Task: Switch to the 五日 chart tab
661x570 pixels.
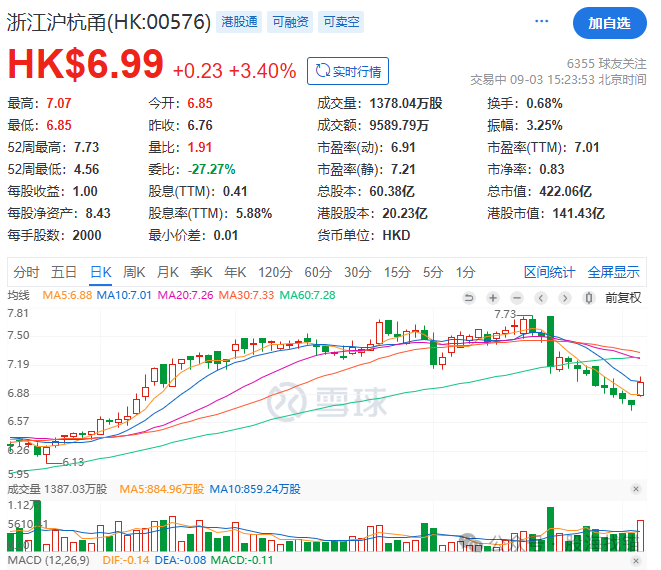Action: click(64, 272)
